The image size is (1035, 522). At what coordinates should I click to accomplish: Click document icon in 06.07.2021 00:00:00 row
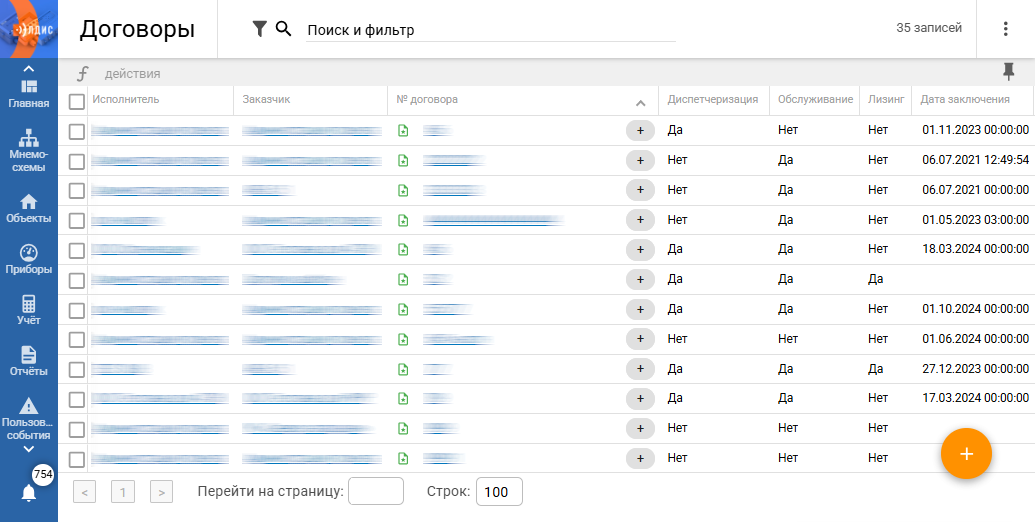click(403, 190)
